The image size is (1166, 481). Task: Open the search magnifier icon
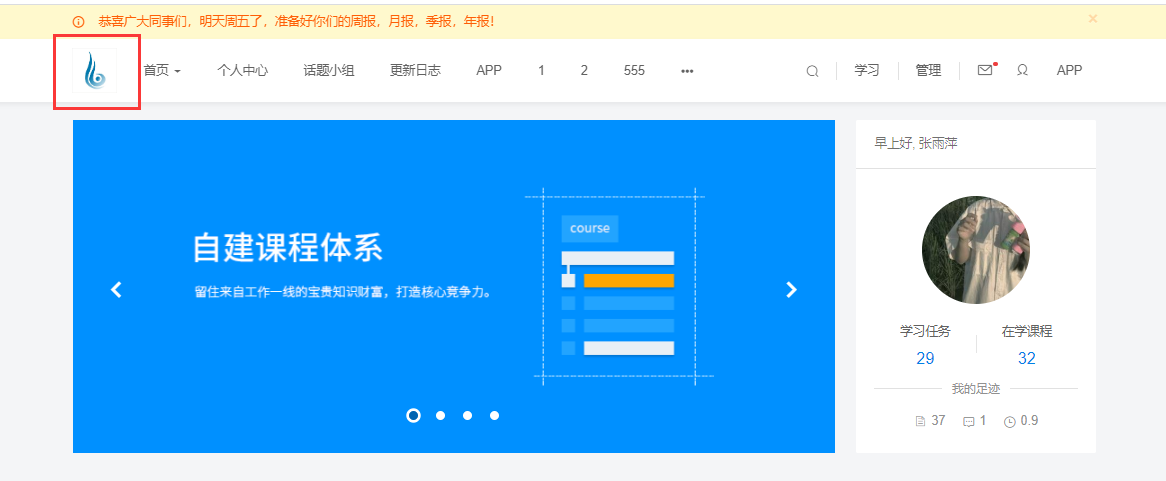812,71
